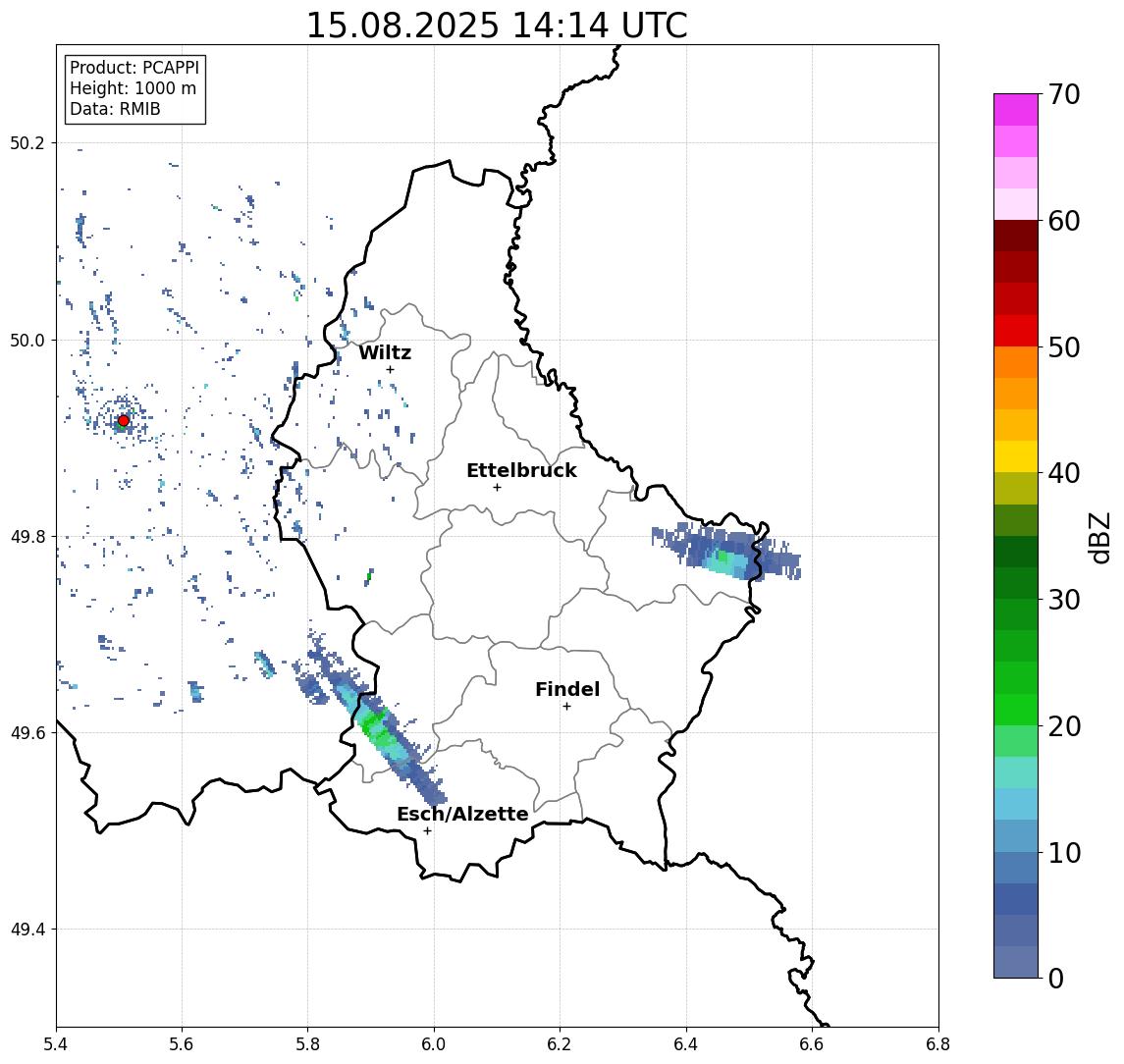The height and width of the screenshot is (1064, 1124).
Task: Click the 'Product: PCAPPI' text
Action: pos(134,68)
